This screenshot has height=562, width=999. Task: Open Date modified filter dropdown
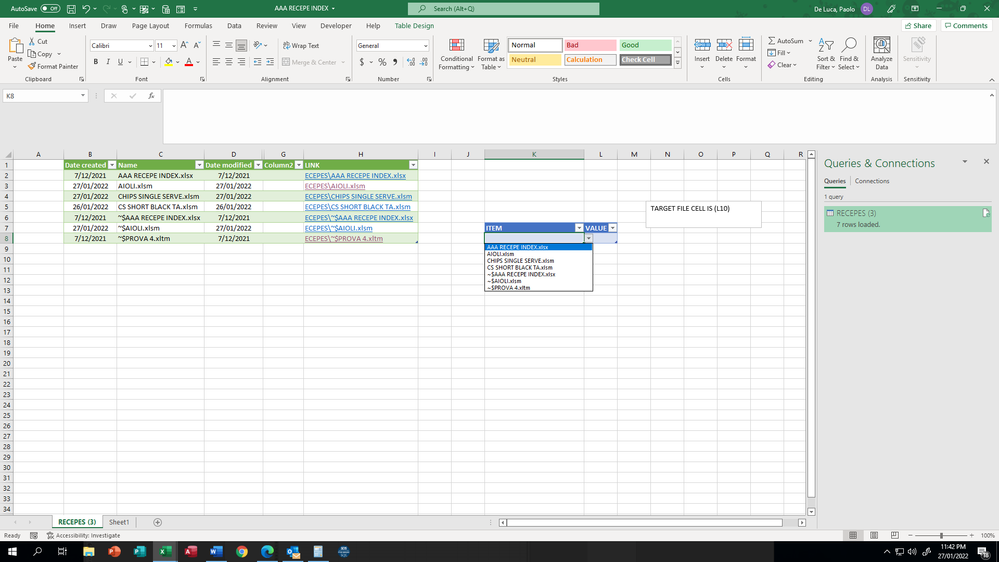point(258,165)
